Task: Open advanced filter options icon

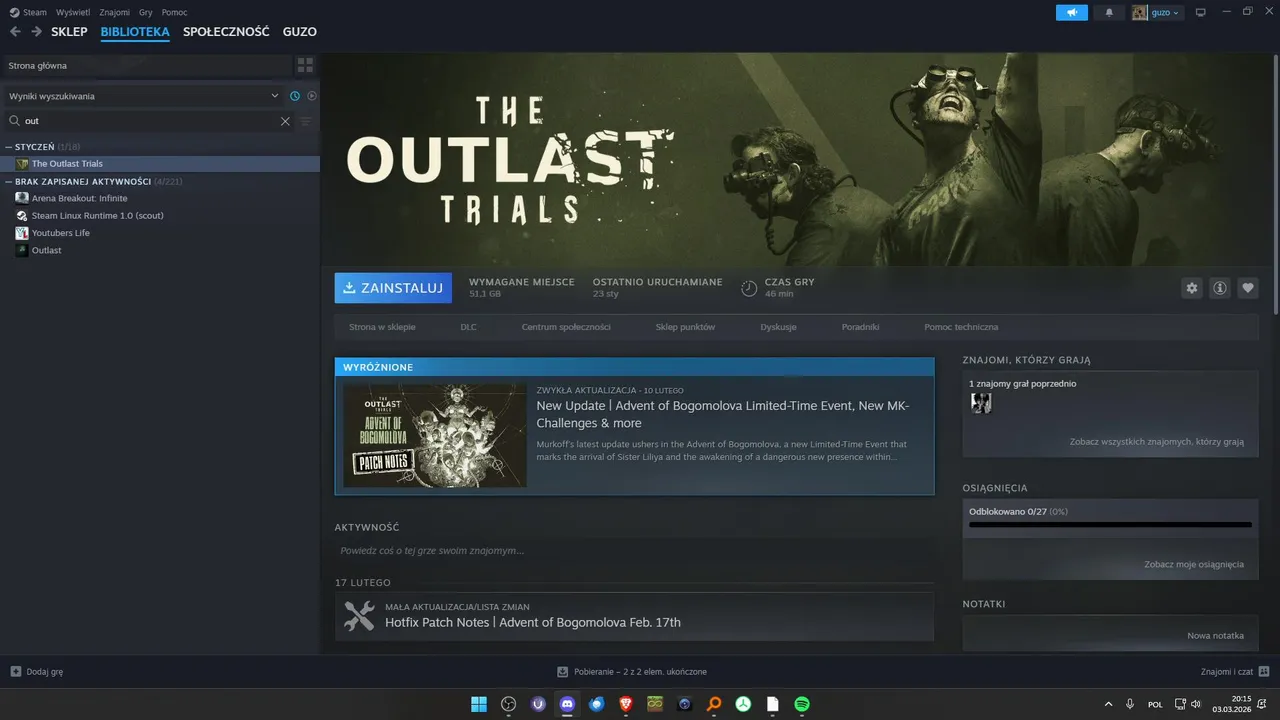Action: coord(306,121)
